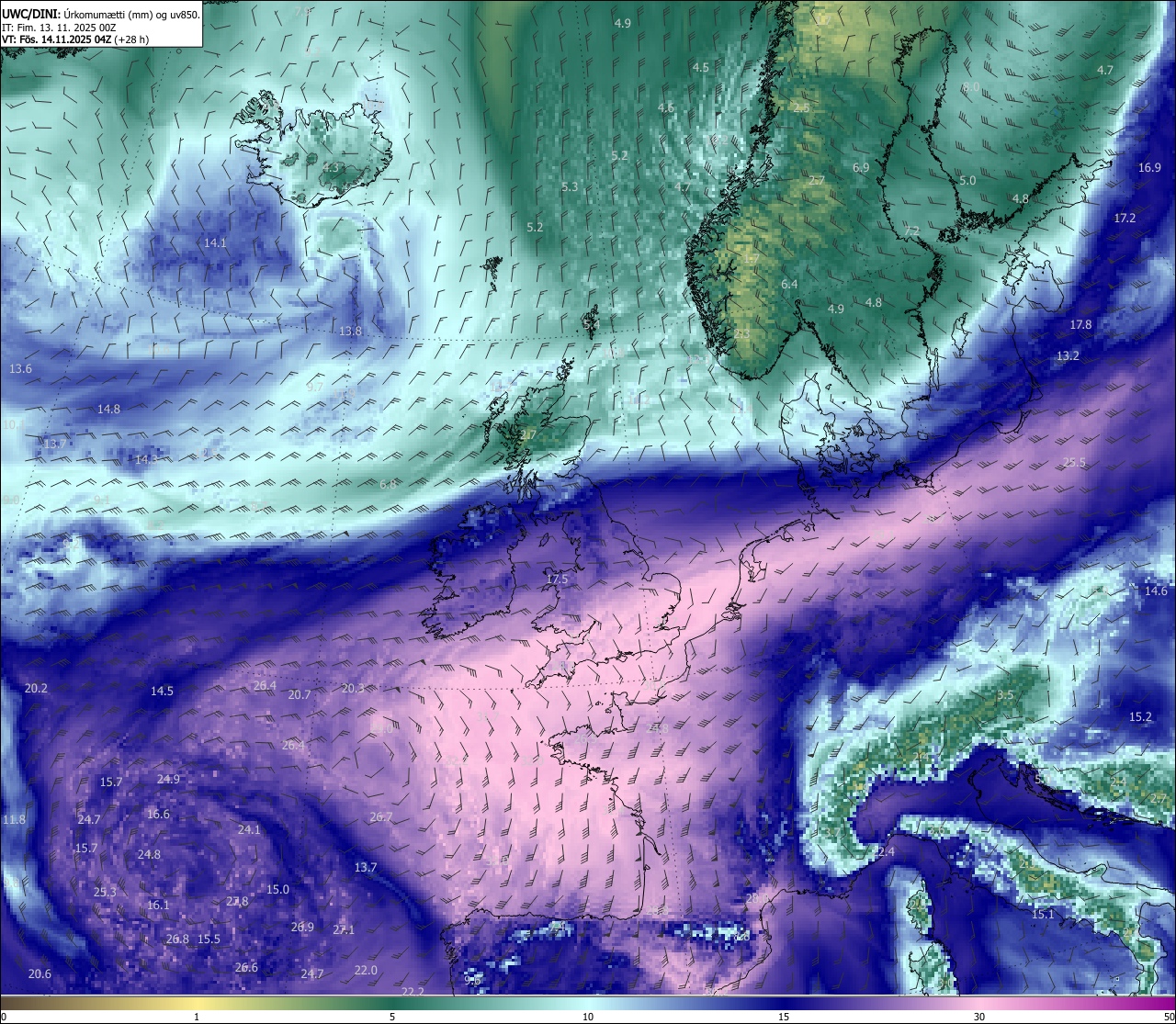
Task: Click the 11.8 value at the left edge
Action: (x=14, y=819)
